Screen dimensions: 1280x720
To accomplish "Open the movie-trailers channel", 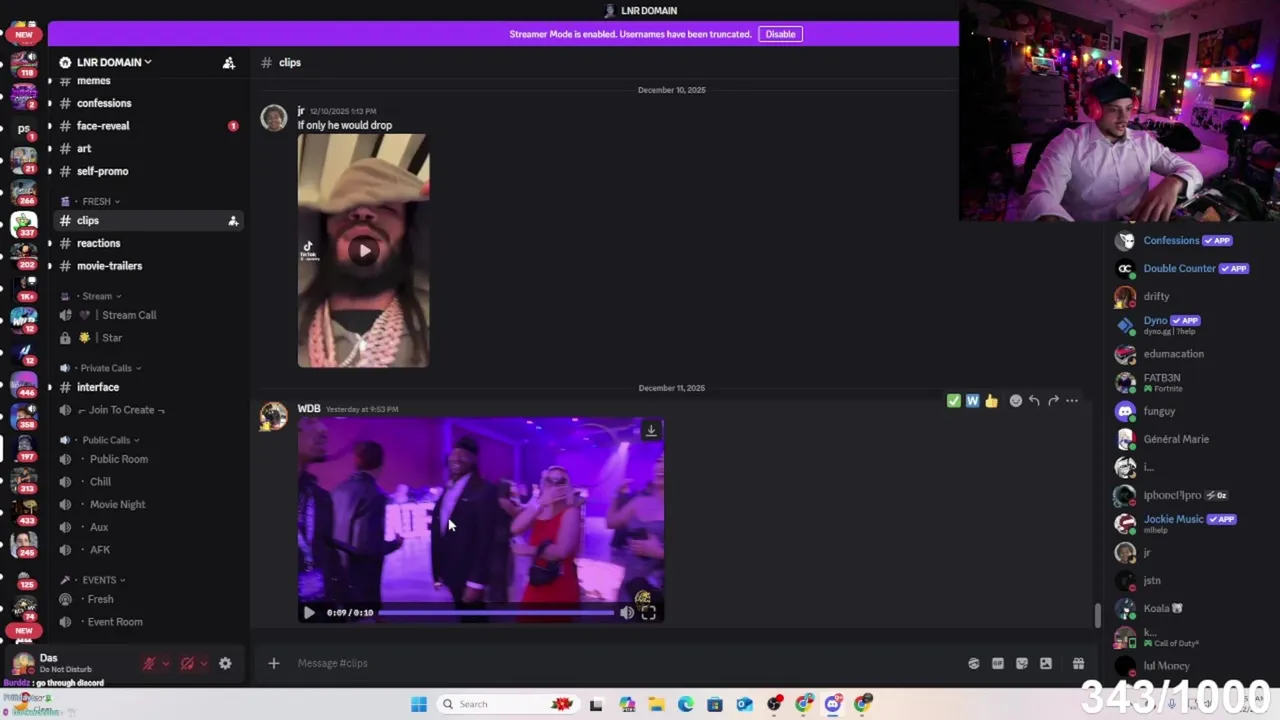I will (109, 266).
